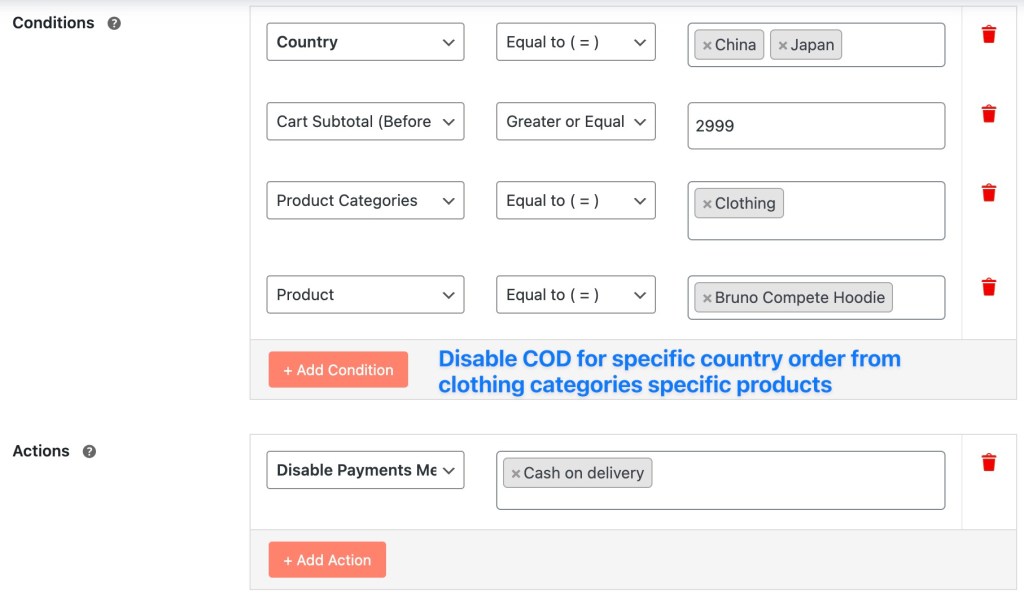The height and width of the screenshot is (598, 1024).
Task: Focus the cart subtotal value field 2999
Action: [816, 125]
